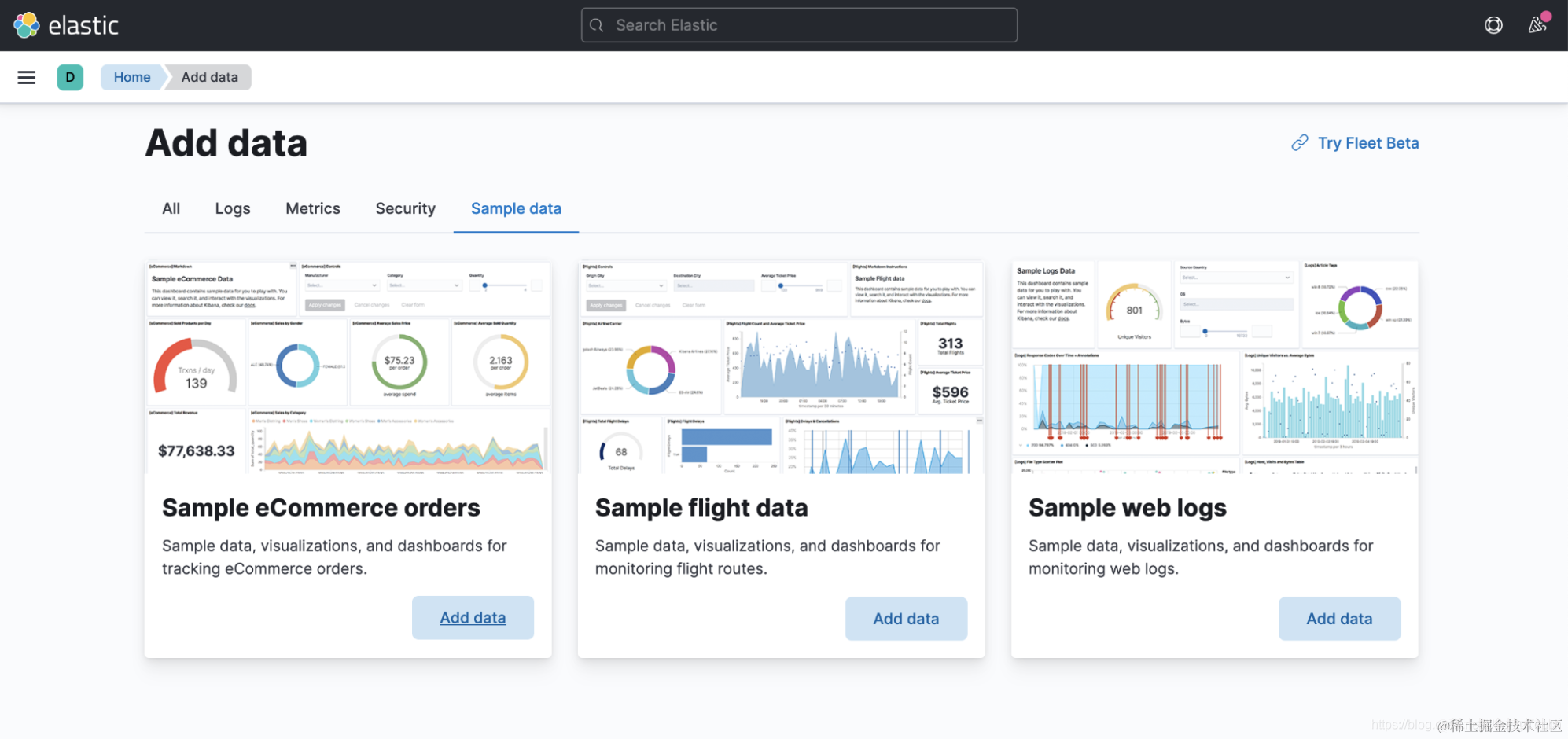Select the Sample data tab
Viewport: 1568px width, 739px height.
pos(516,208)
